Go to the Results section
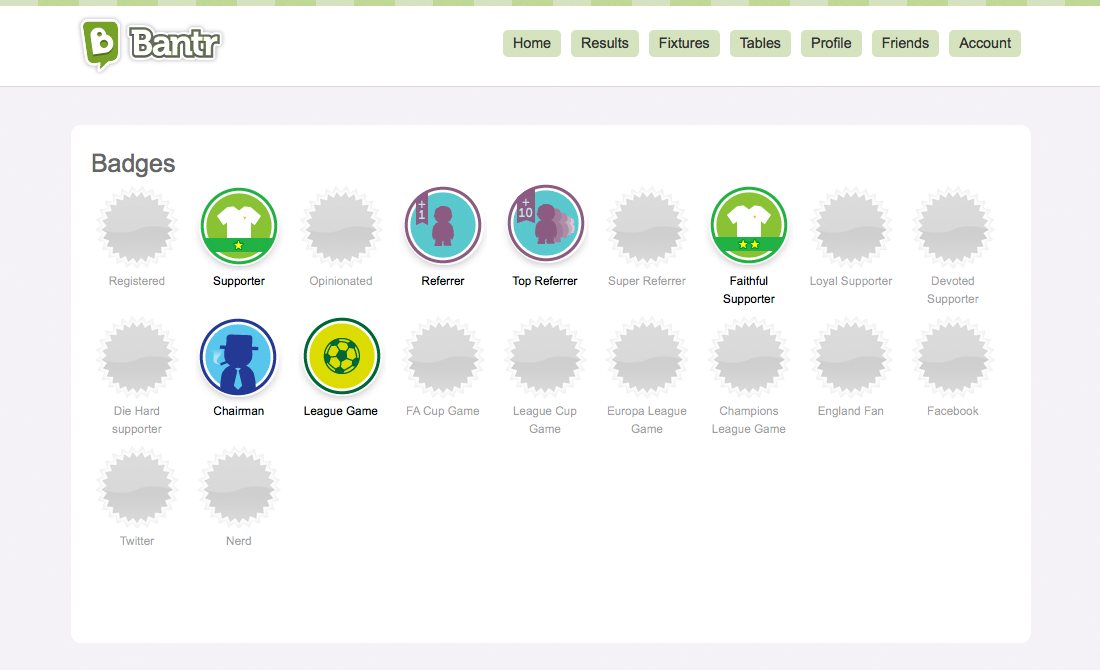The width and height of the screenshot is (1100, 670). pyautogui.click(x=605, y=43)
